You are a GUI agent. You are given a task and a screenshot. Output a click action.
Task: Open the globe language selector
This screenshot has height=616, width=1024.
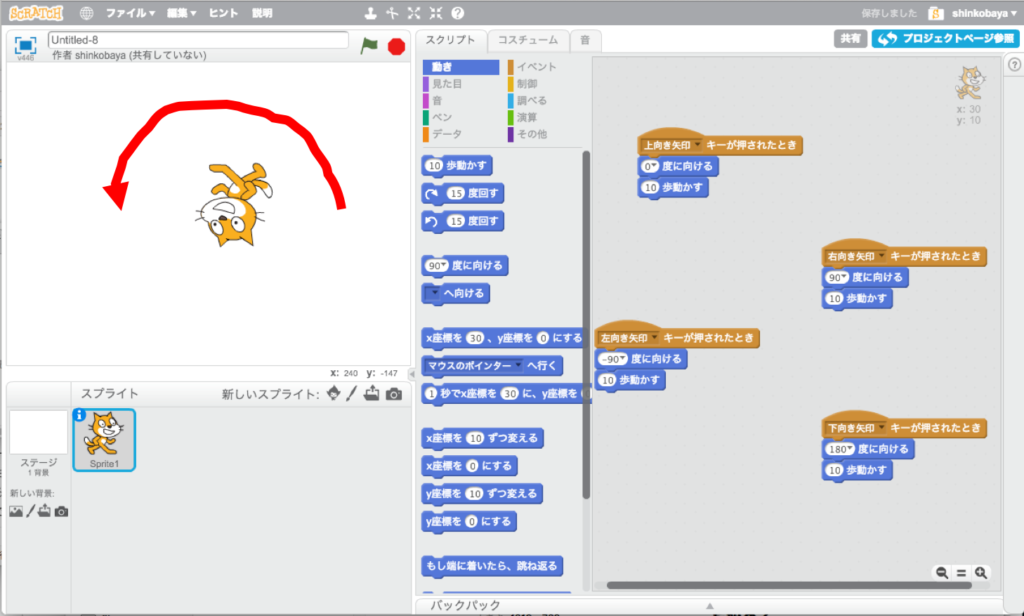(x=86, y=14)
